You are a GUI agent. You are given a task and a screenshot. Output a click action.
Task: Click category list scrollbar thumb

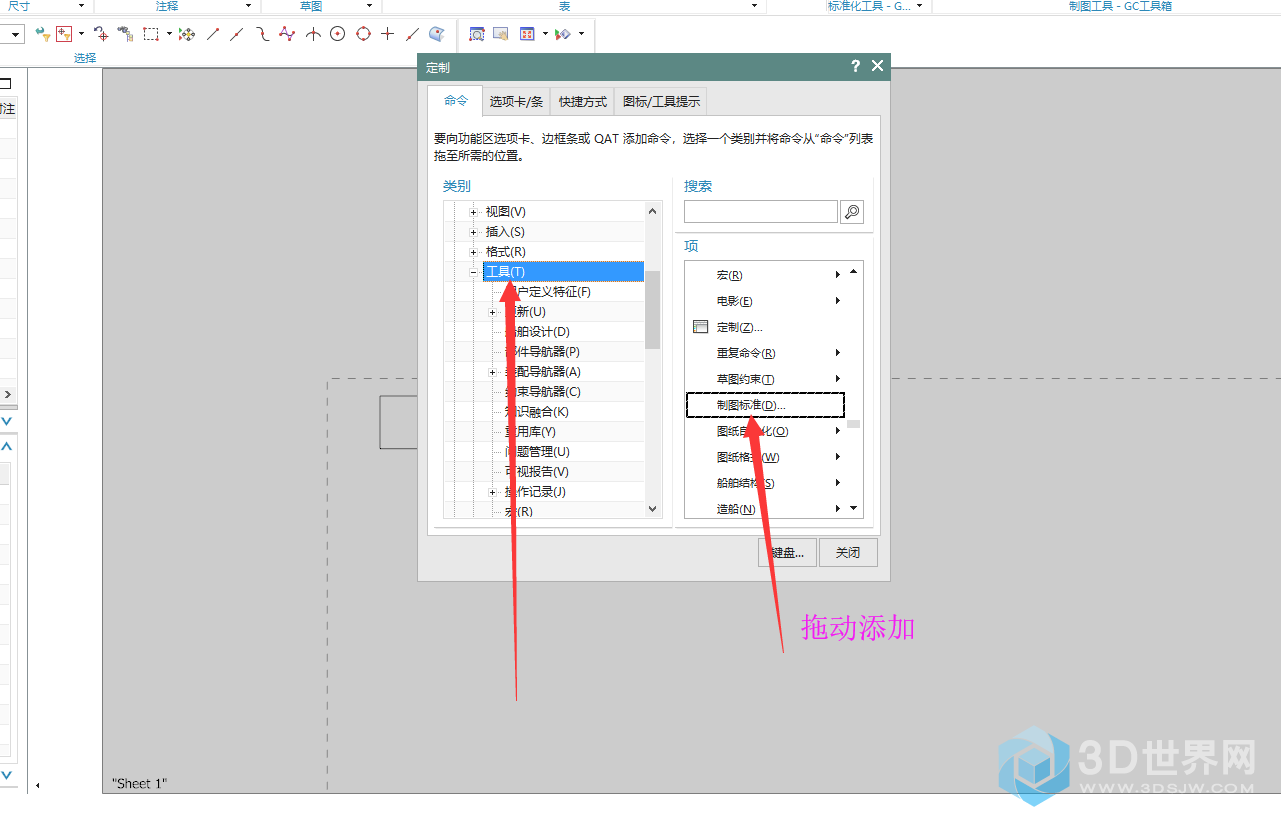[653, 310]
